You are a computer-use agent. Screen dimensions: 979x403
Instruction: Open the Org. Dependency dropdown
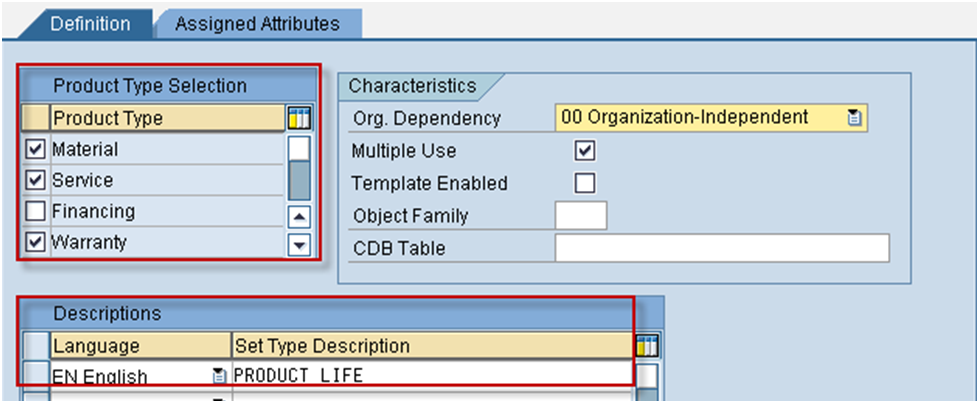(x=711, y=117)
